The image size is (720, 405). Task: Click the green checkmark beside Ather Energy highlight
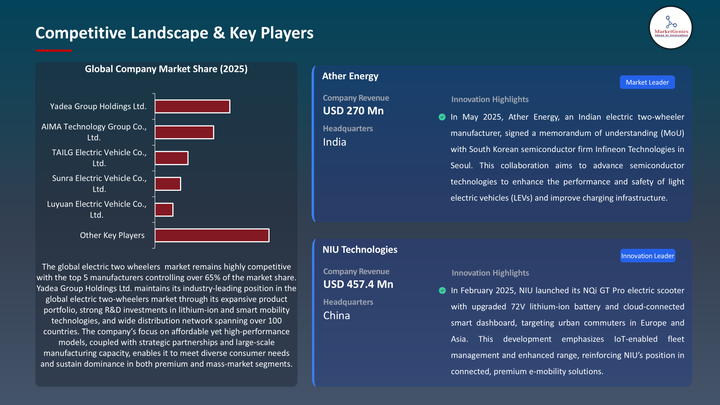442,117
